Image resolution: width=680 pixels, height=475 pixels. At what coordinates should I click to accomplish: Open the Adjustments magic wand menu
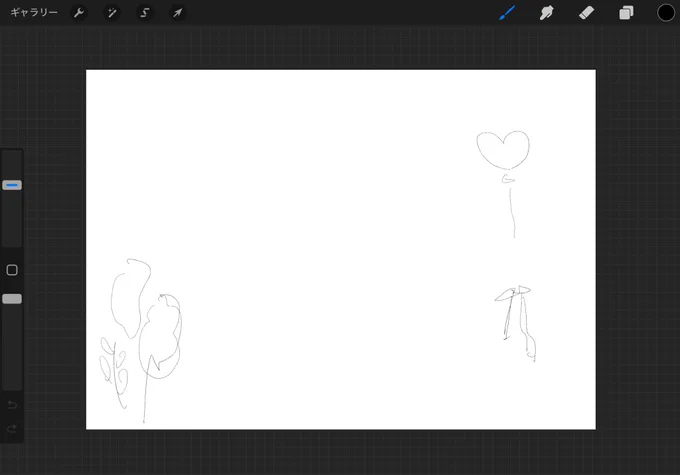pyautogui.click(x=111, y=13)
